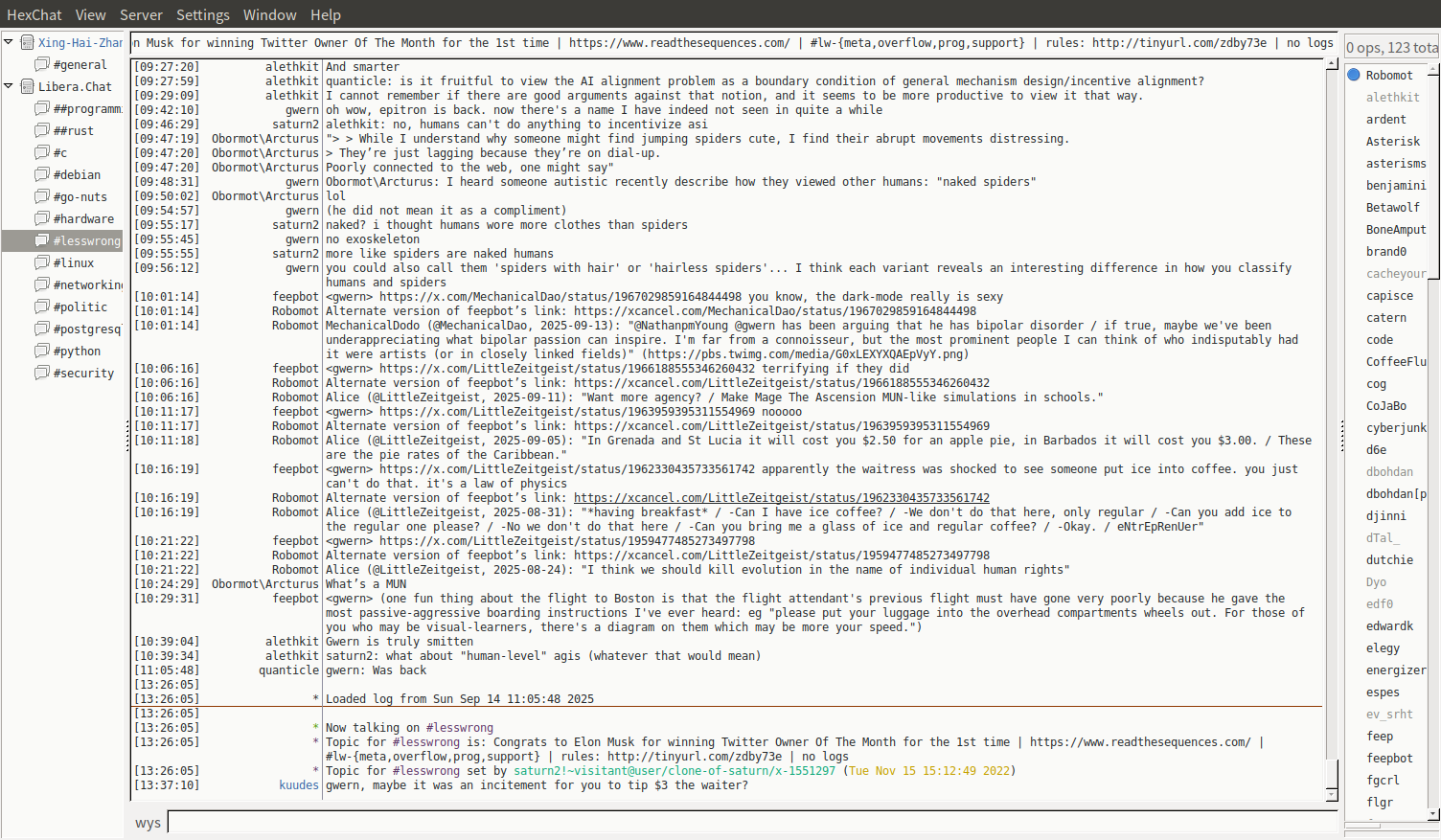Click the chat scrollbar up arrow
The width and height of the screenshot is (1441, 840).
point(1332,63)
